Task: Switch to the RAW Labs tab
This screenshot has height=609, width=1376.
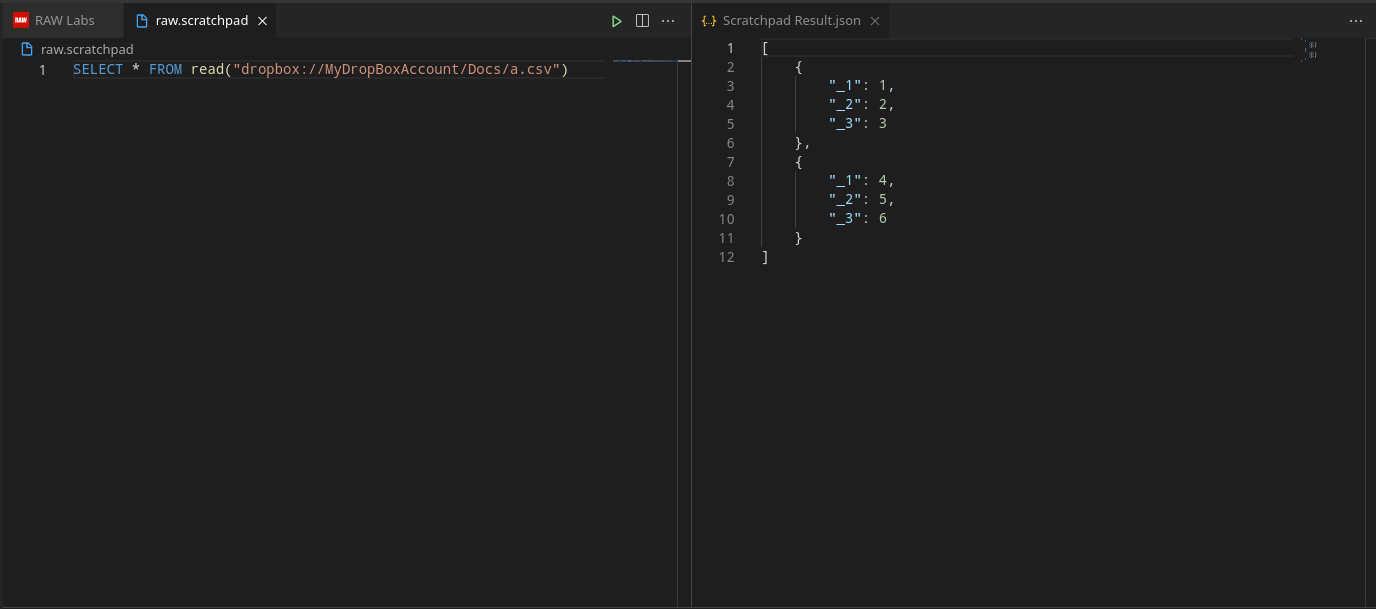Action: point(62,20)
